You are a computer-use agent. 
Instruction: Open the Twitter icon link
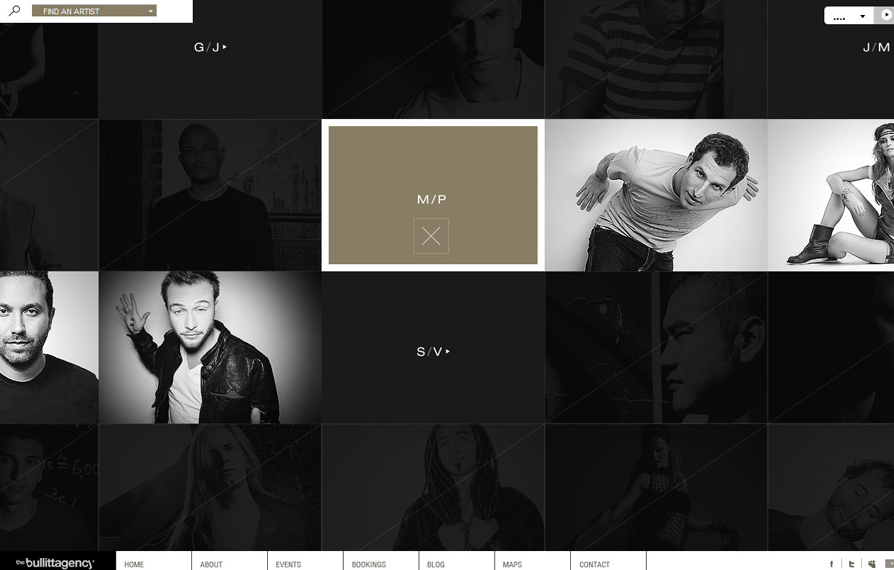(x=851, y=564)
